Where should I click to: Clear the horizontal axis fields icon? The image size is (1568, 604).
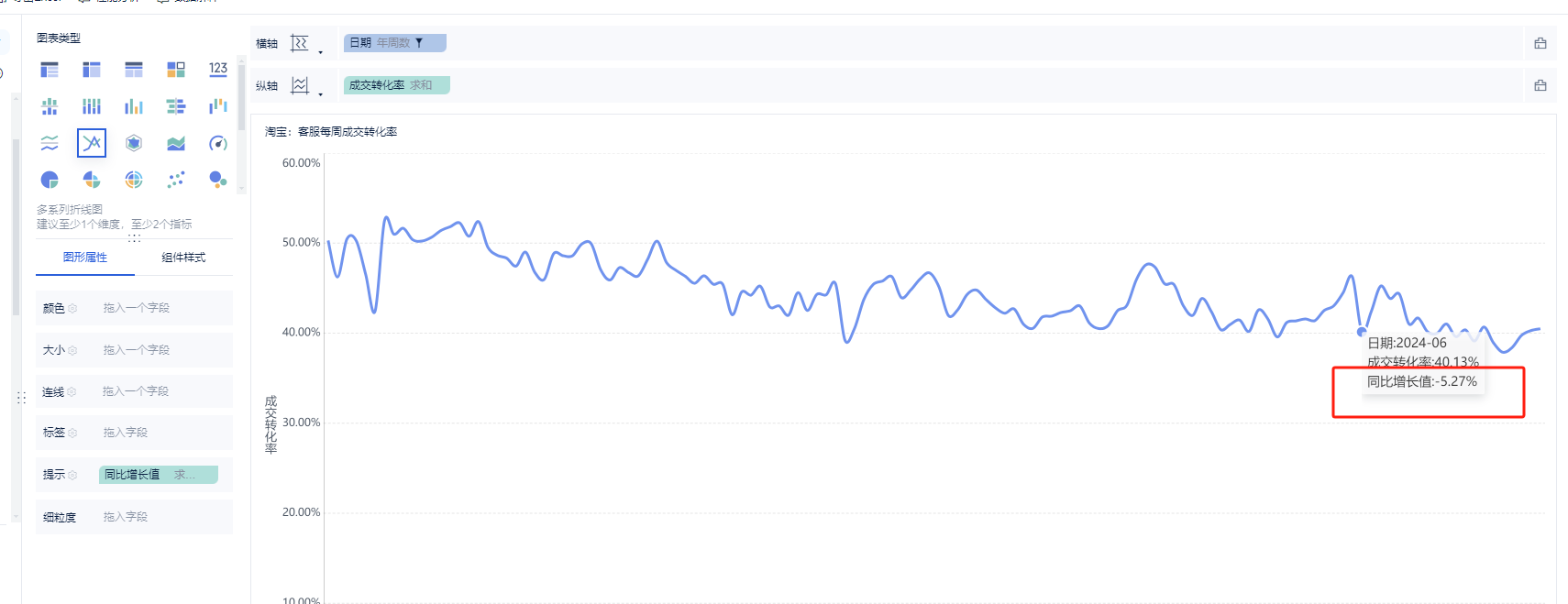coord(1540,43)
